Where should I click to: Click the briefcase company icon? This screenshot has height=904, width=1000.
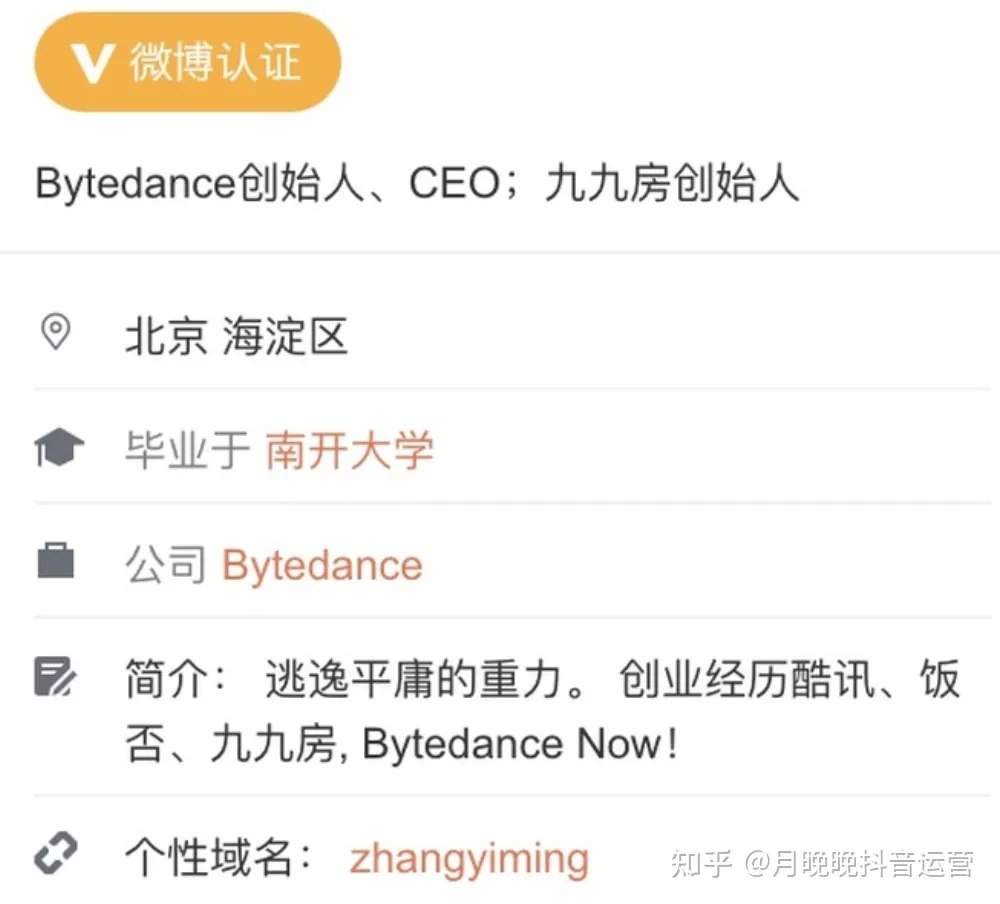pyautogui.click(x=56, y=561)
